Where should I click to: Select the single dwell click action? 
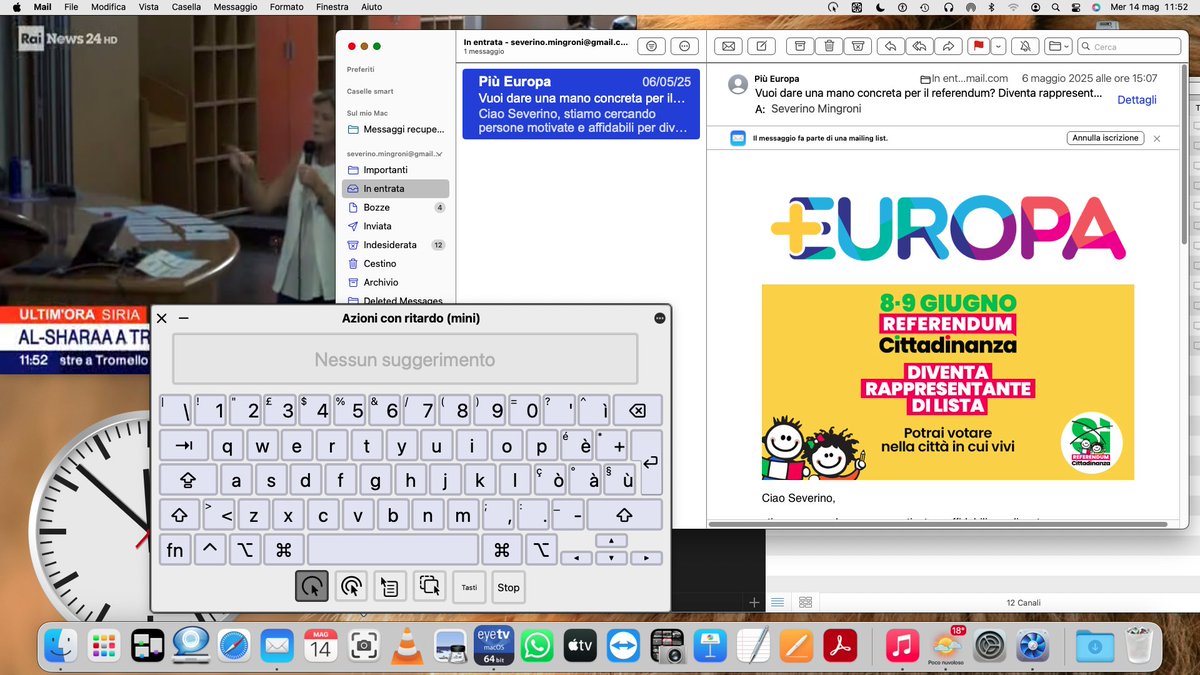tap(312, 587)
